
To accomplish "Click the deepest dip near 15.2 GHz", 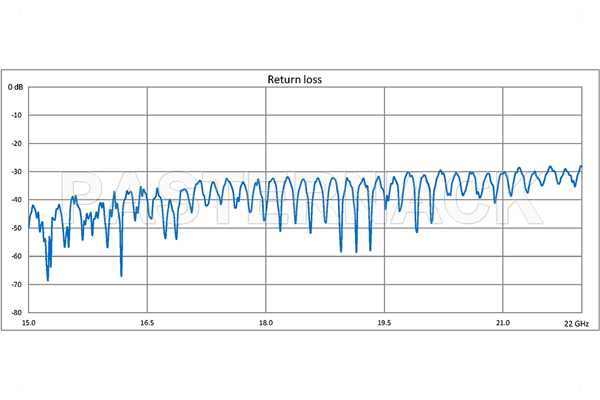I will coord(48,279).
